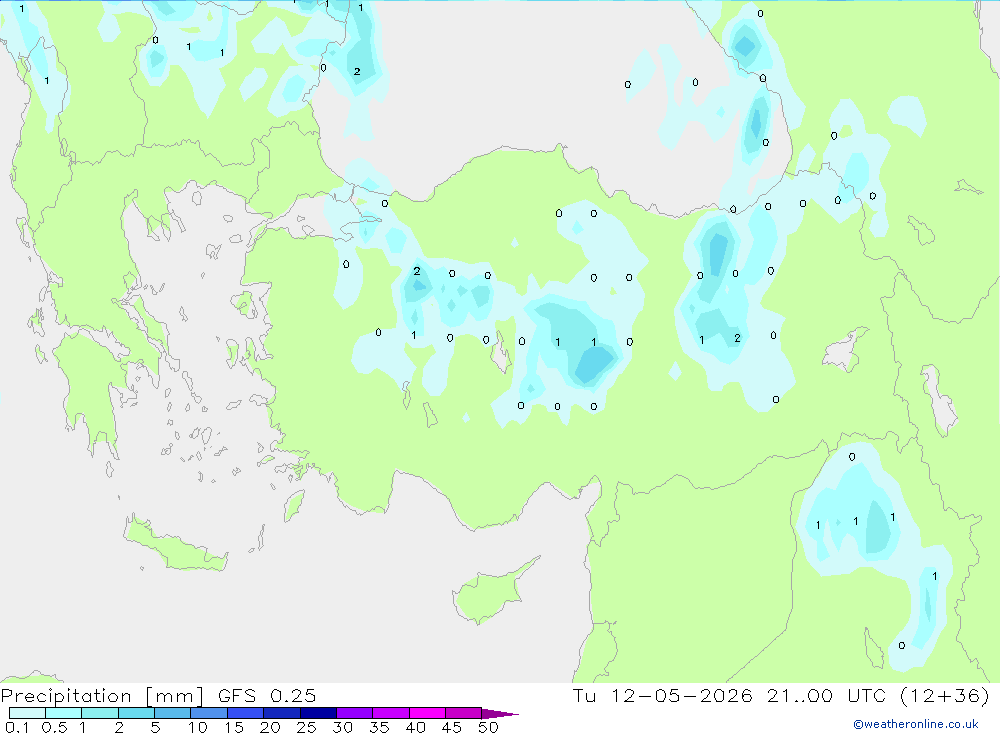Click the 'Tu 12-05-2026' date text
This screenshot has height=733, width=1000.
coord(663,695)
